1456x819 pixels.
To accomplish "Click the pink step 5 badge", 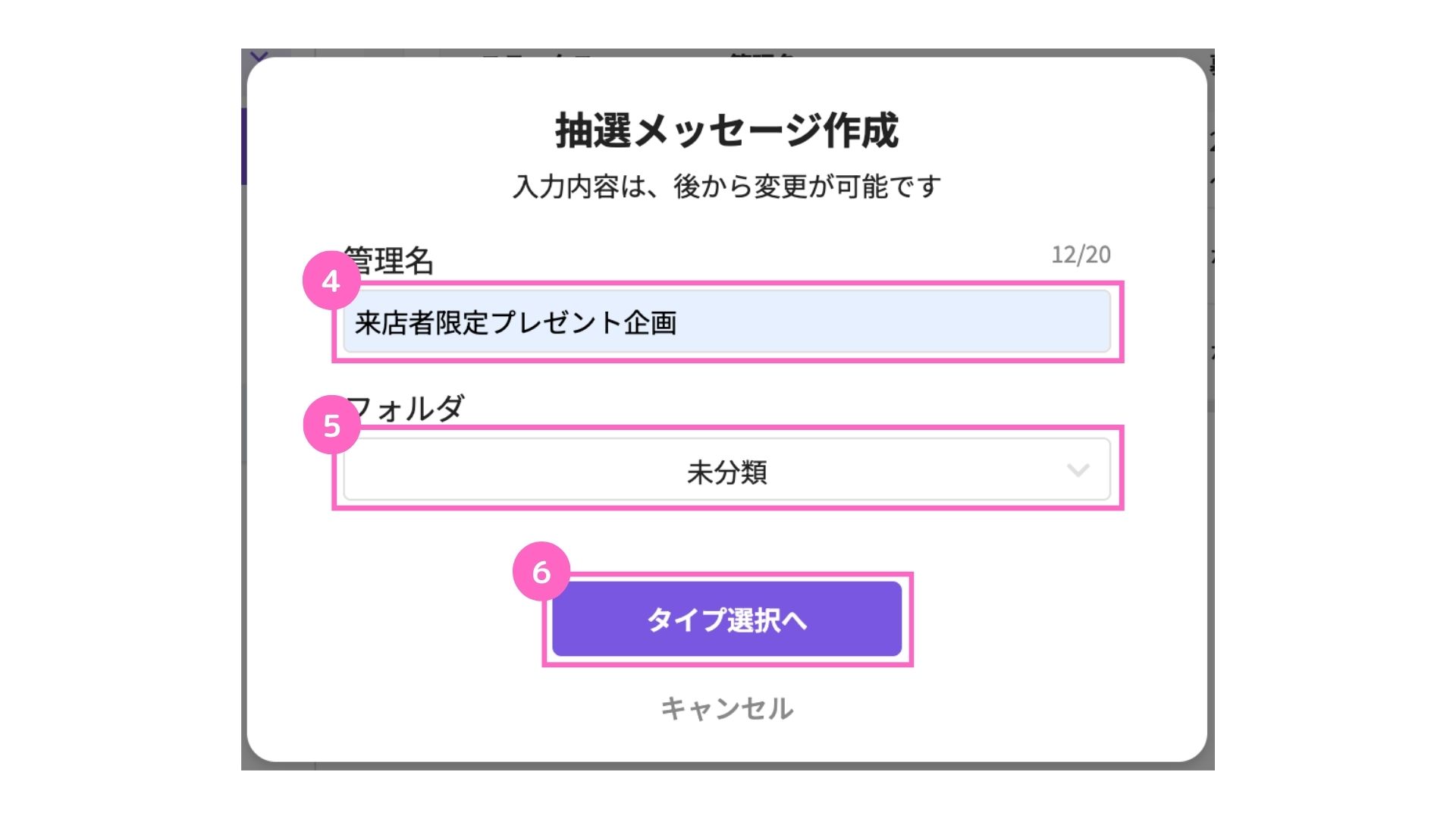I will (x=331, y=425).
